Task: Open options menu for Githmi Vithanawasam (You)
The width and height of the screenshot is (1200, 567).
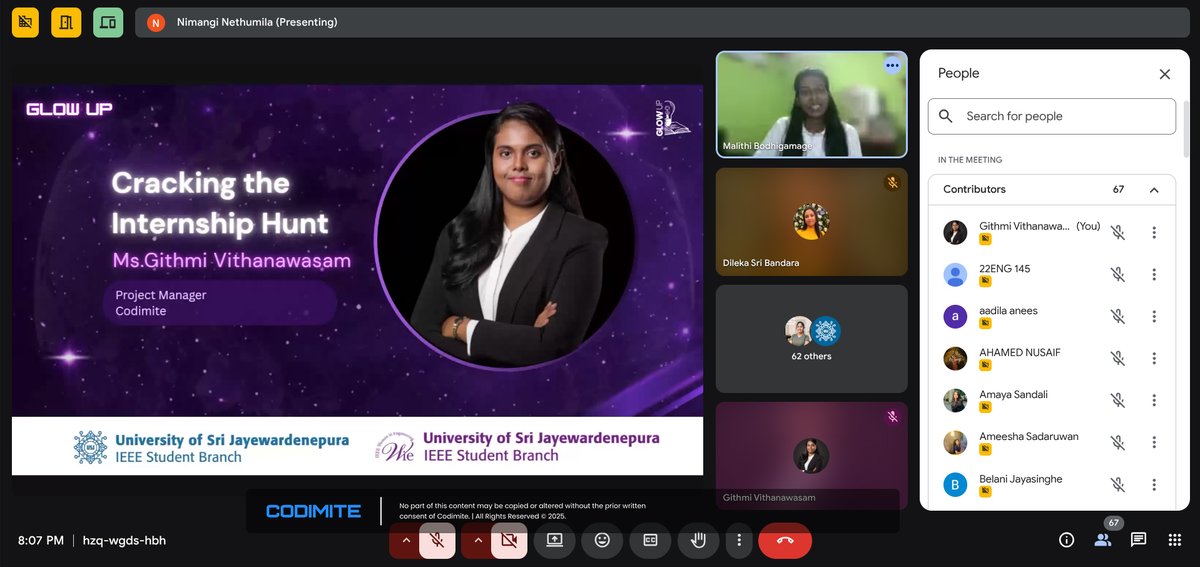Action: coord(1154,233)
